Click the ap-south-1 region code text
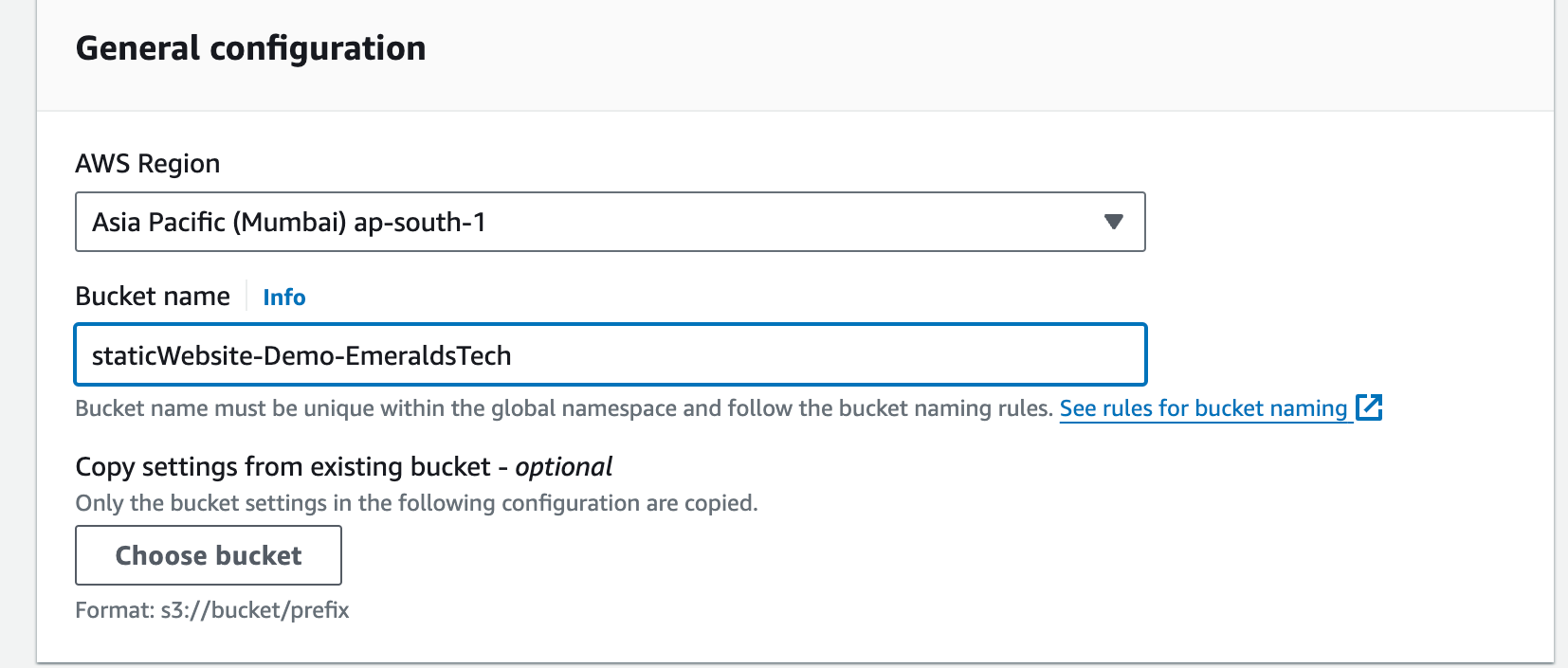The image size is (1568, 668). click(x=419, y=222)
